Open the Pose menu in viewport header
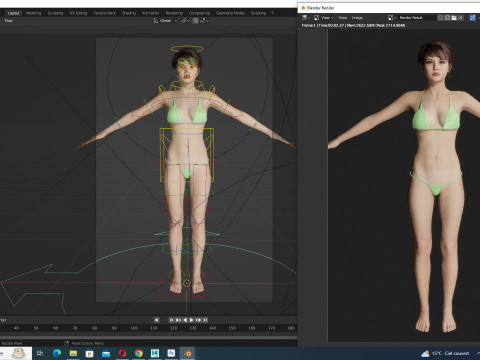The height and width of the screenshot is (360, 480). pos(9,21)
